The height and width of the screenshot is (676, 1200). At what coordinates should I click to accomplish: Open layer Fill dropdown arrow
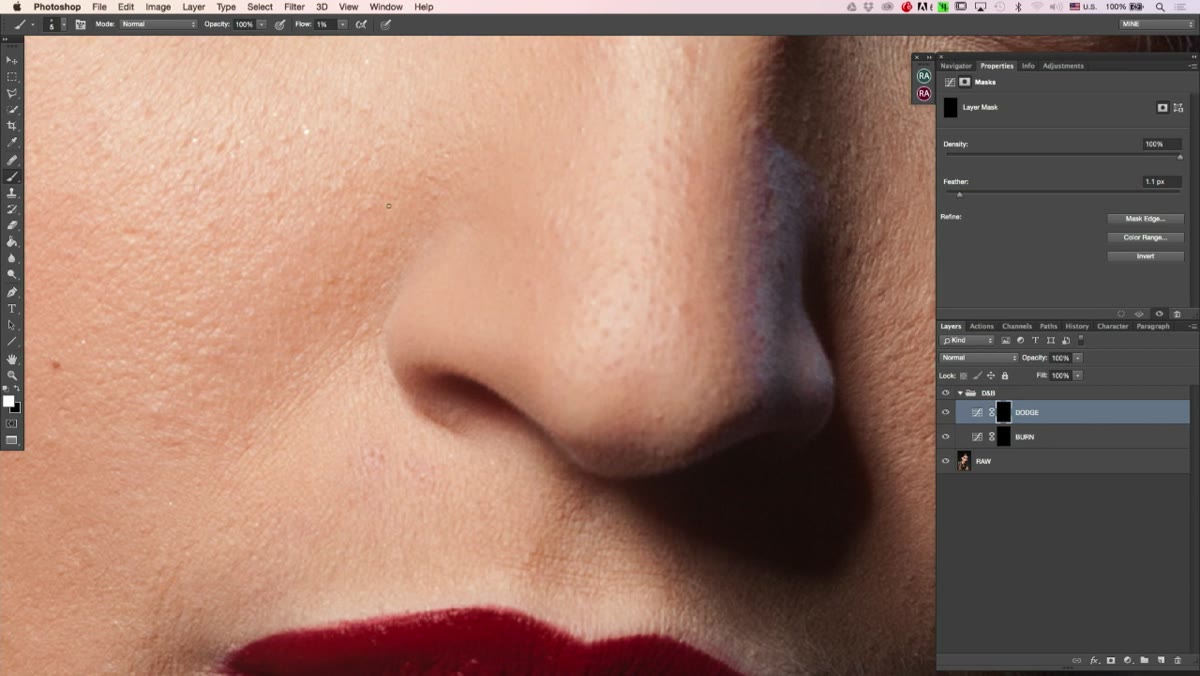1078,376
